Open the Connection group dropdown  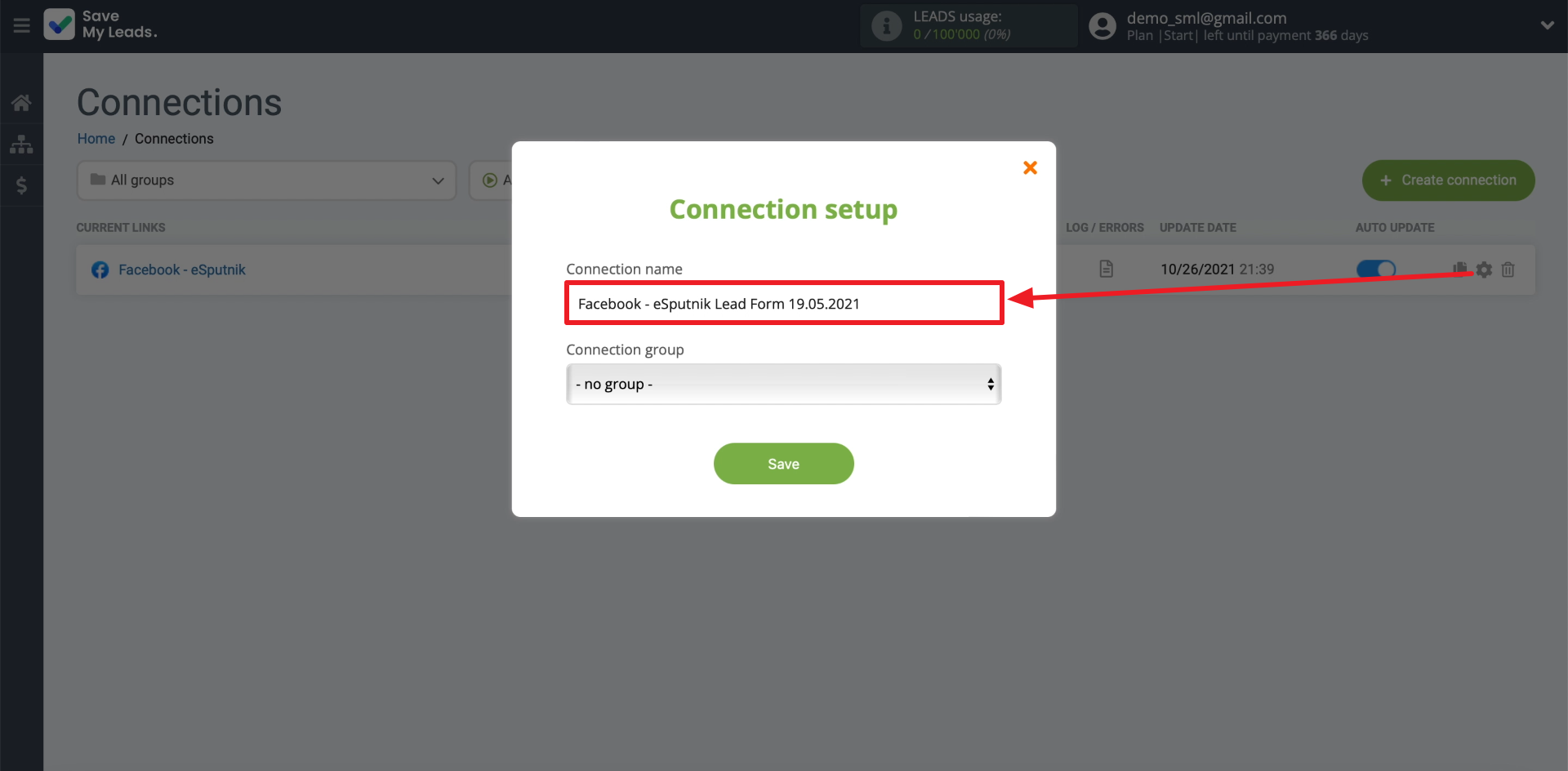[x=784, y=384]
